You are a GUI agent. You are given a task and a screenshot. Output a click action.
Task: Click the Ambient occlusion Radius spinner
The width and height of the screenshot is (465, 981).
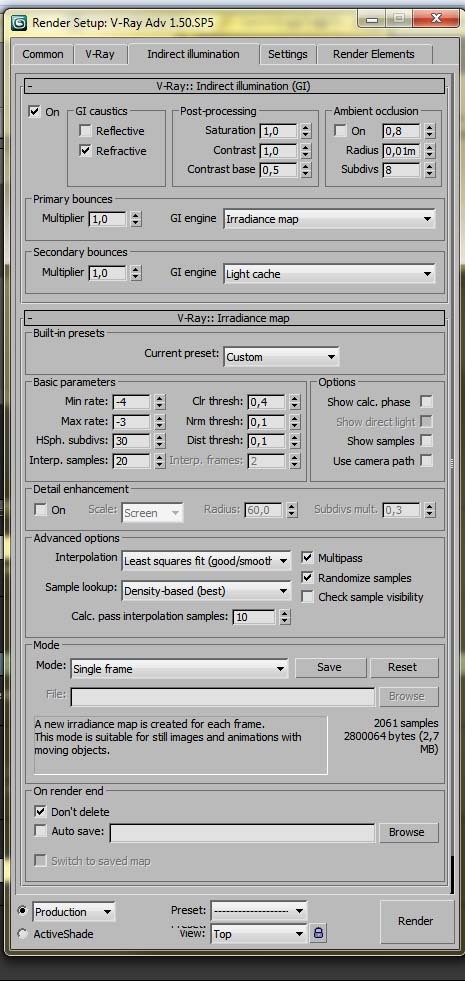coord(429,151)
